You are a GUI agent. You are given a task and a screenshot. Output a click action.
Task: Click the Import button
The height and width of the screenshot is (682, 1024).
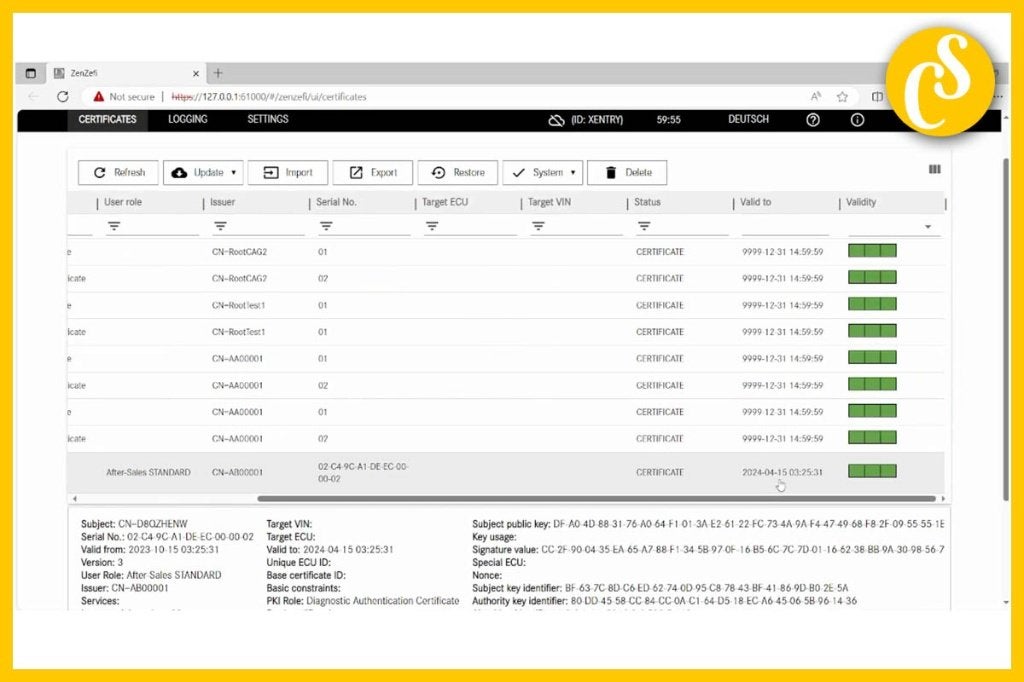pos(288,172)
